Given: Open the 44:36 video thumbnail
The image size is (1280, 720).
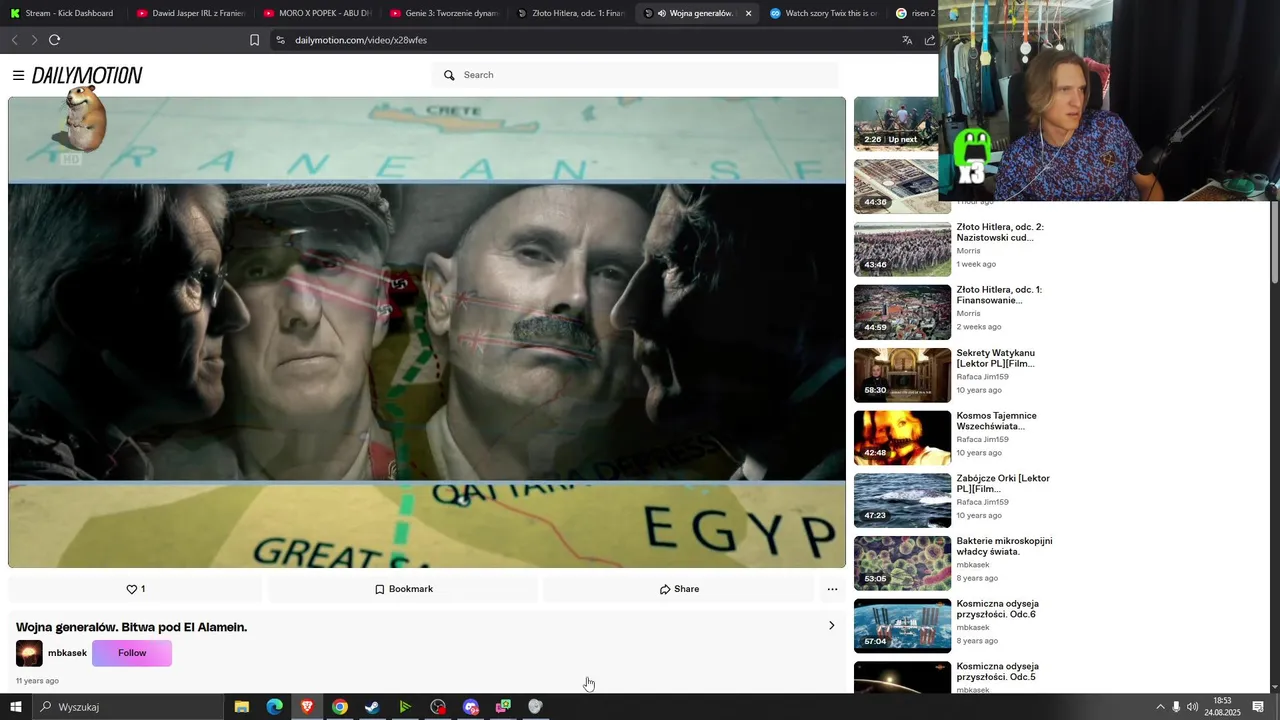Looking at the screenshot, I should click(896, 186).
